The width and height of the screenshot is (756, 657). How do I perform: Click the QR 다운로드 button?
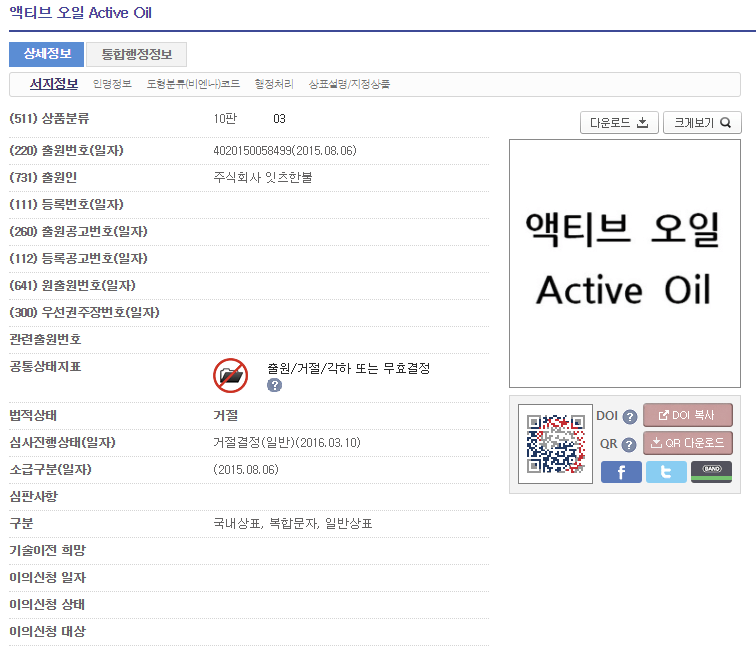coord(688,444)
